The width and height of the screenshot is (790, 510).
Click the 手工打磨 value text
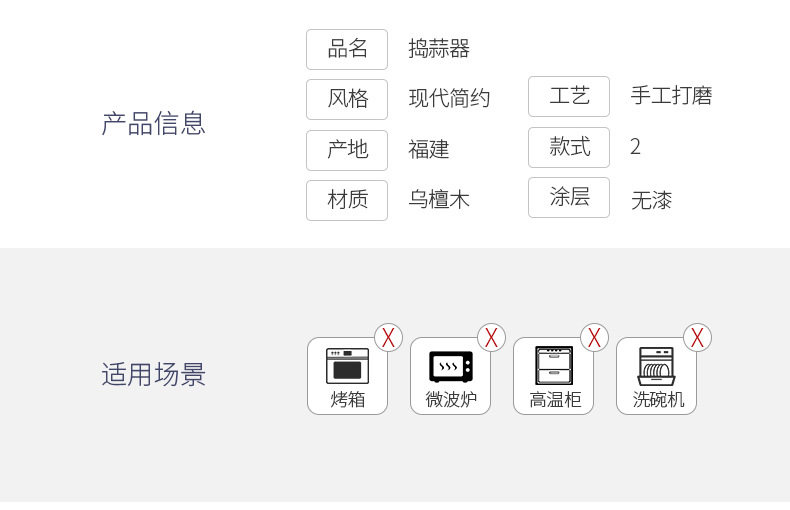(x=671, y=96)
